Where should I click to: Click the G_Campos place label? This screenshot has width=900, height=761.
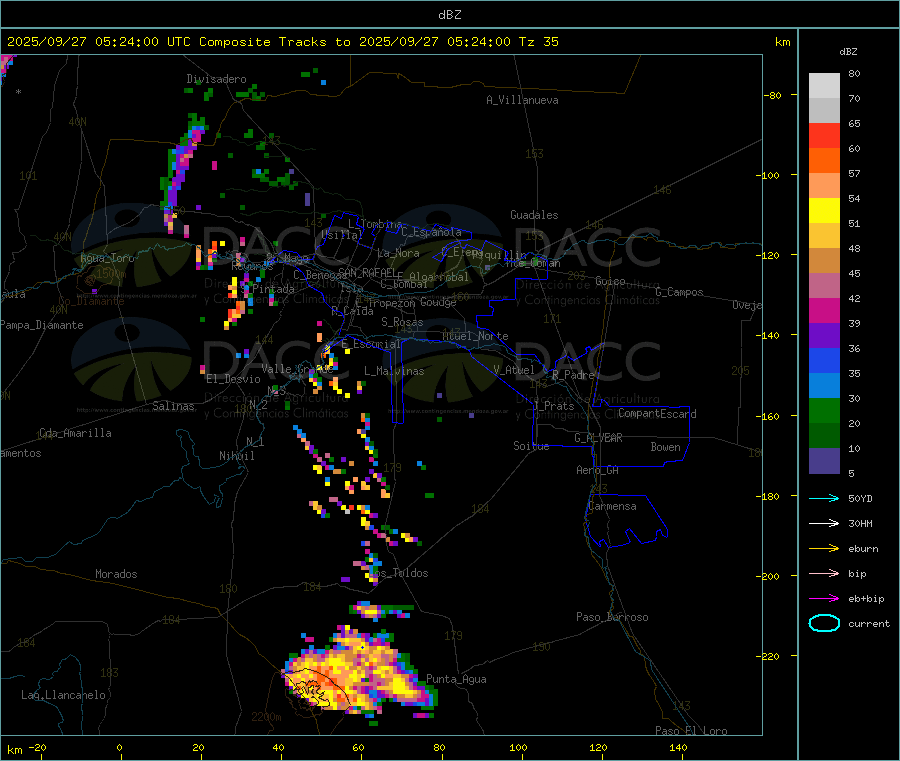(680, 292)
